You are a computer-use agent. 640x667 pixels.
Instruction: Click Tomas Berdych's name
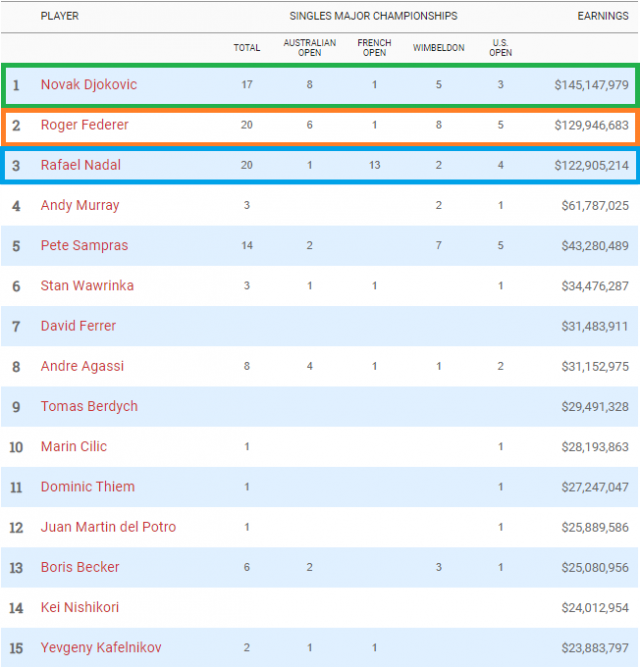point(89,406)
